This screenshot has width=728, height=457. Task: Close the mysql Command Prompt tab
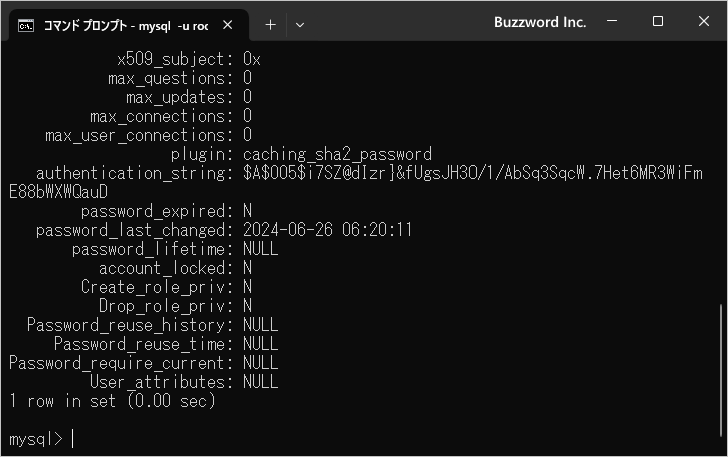click(x=228, y=25)
